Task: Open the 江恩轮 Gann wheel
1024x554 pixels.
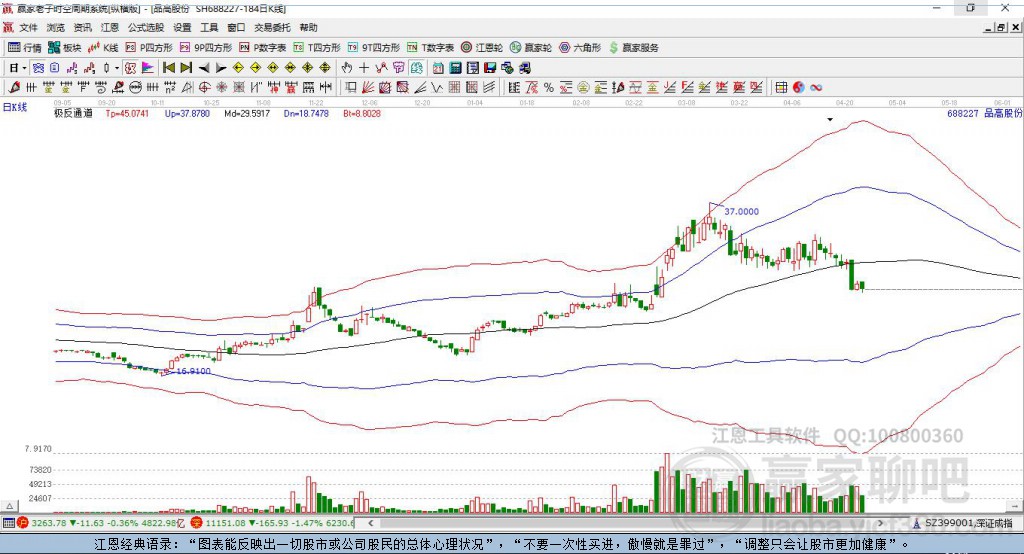Action: [482, 48]
